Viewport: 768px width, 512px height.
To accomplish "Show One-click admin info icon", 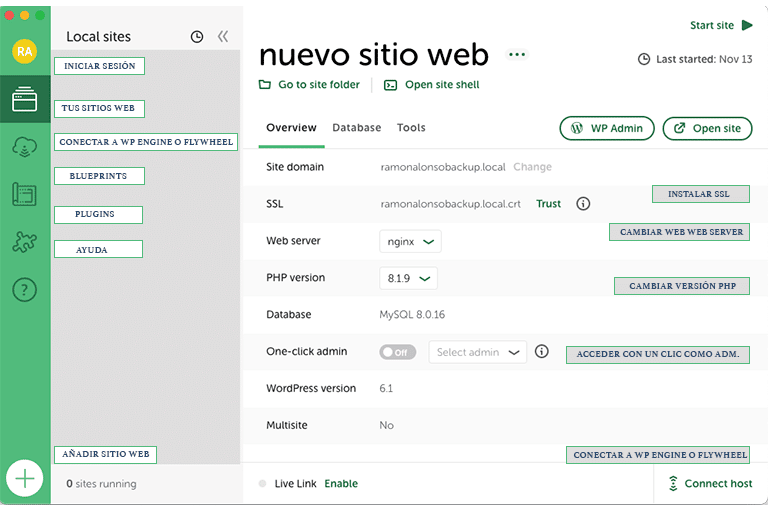I will pos(542,351).
